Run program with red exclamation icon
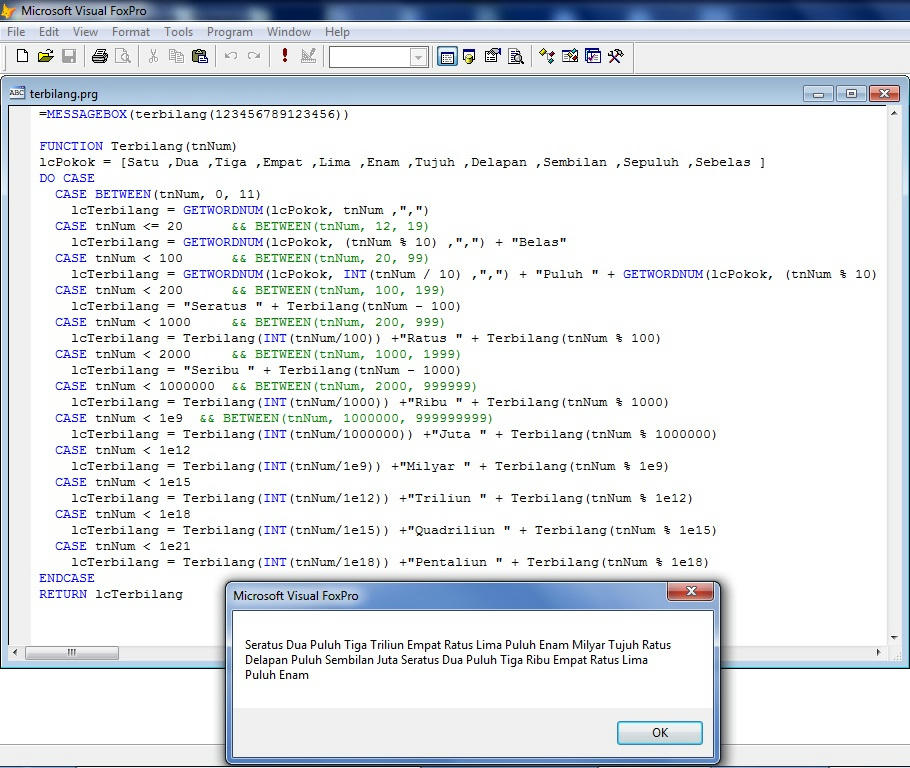The width and height of the screenshot is (910, 768). click(x=284, y=56)
